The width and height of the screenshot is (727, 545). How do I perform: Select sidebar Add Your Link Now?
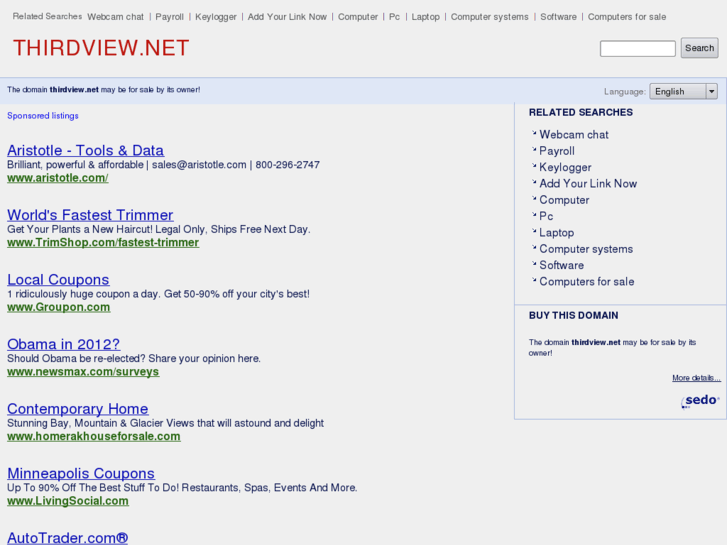[588, 183]
